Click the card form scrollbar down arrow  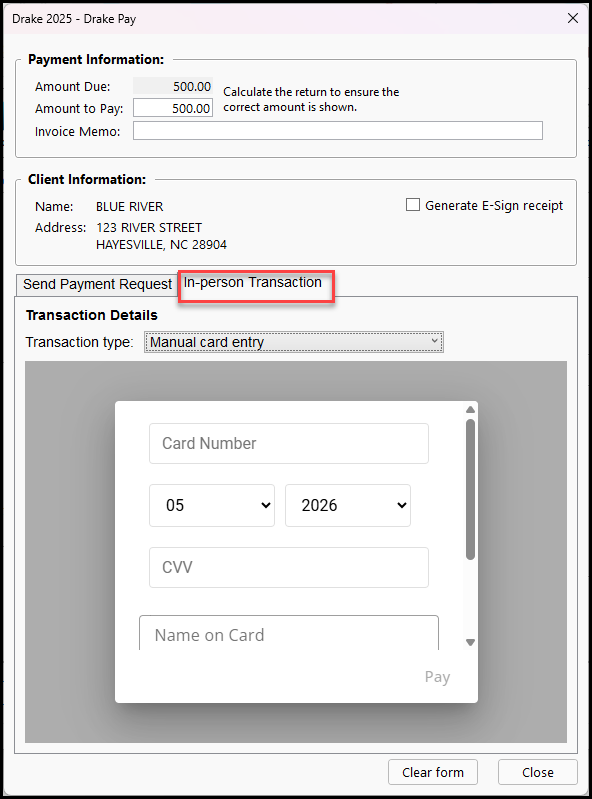click(x=471, y=643)
